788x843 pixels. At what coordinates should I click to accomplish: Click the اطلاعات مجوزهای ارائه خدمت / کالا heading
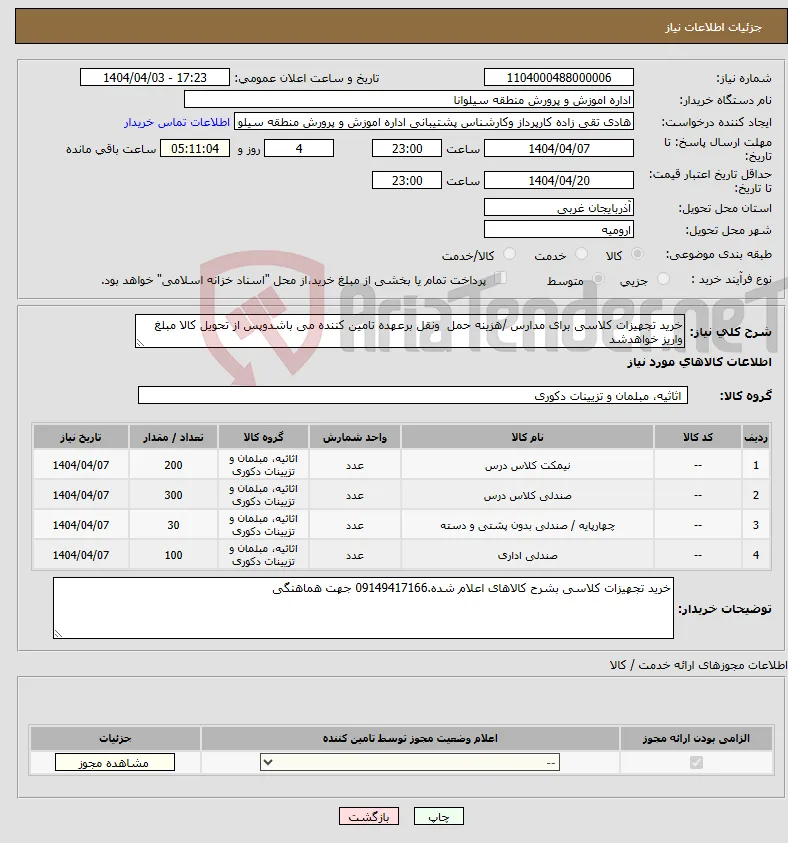(x=698, y=666)
